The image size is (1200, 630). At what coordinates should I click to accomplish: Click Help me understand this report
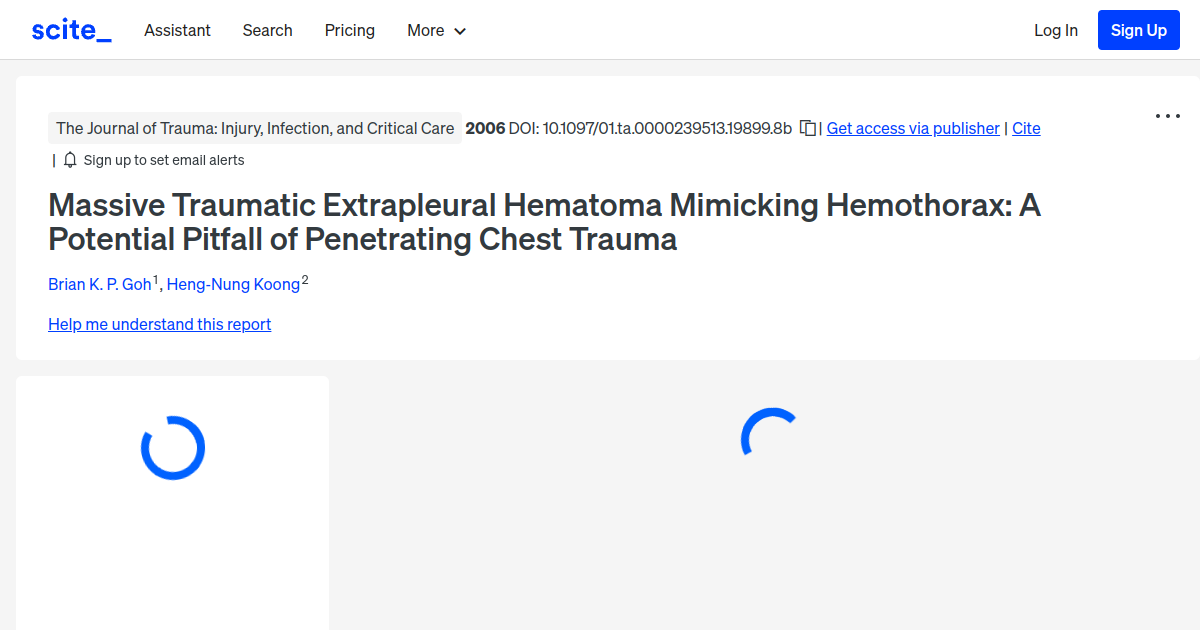click(x=159, y=324)
